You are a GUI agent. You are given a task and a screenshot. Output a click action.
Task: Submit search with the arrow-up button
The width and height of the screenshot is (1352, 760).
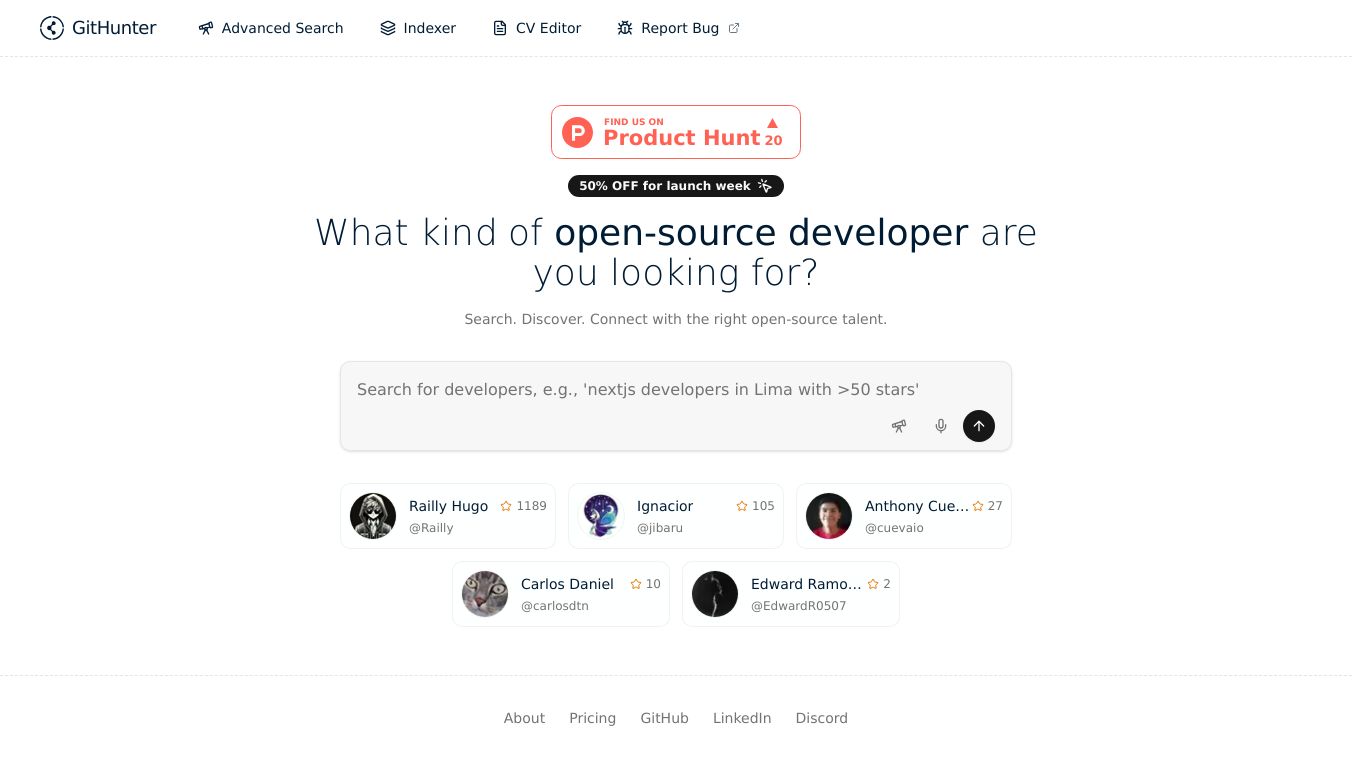[979, 426]
